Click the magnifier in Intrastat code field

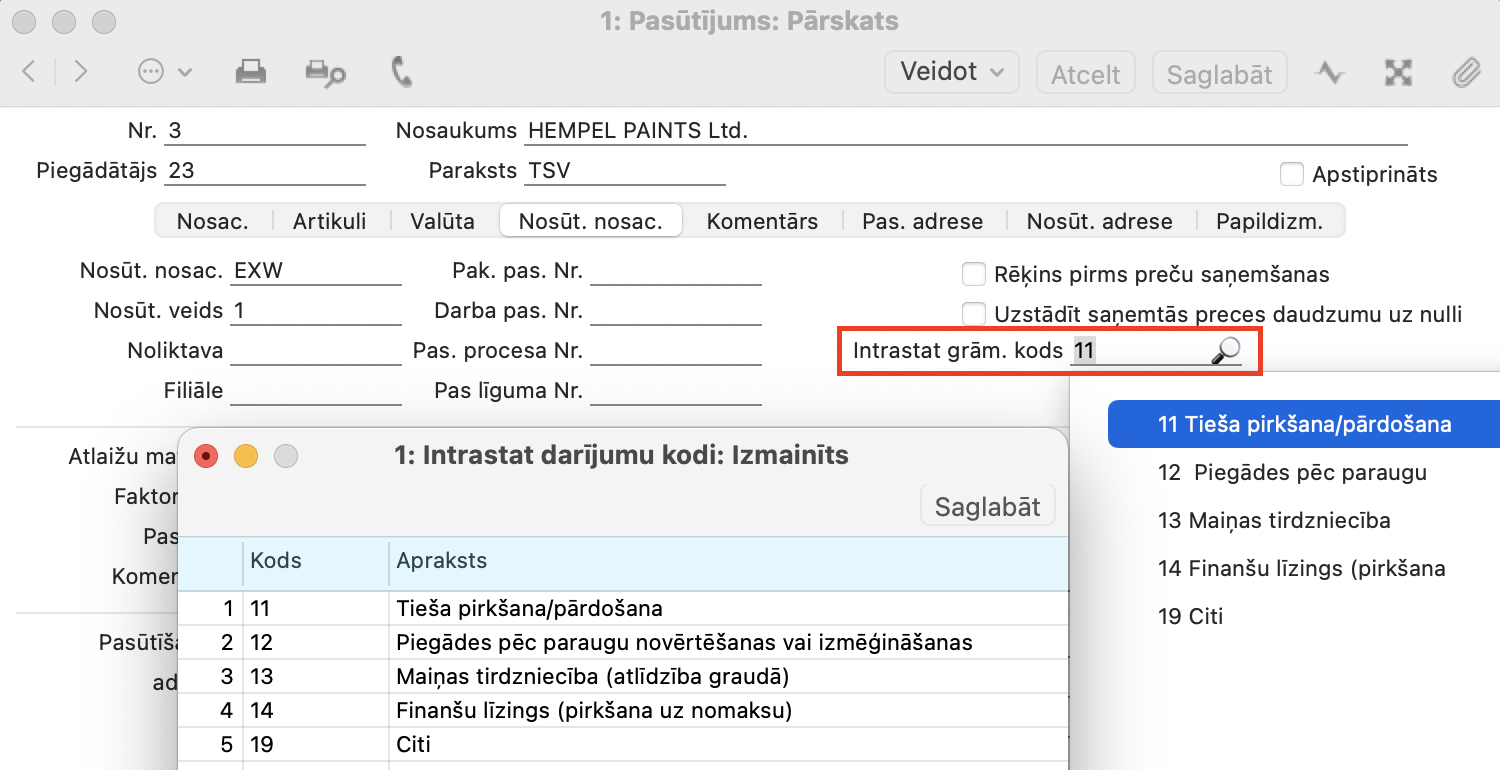(x=1225, y=351)
